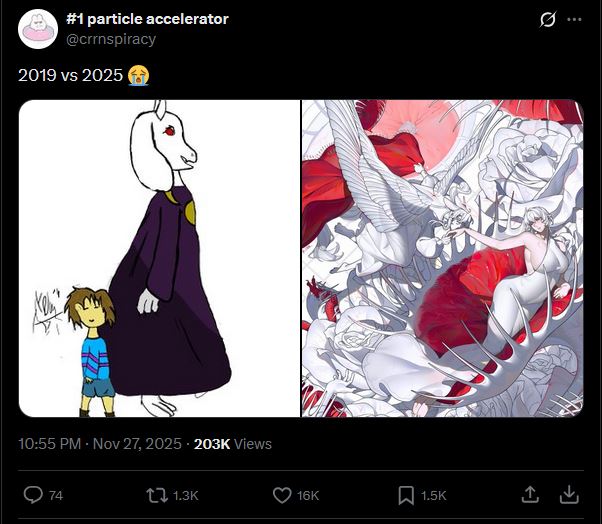Screen dimensions: 602x524
Task: Click the Nov 27, 2025 date
Action: coord(137,444)
